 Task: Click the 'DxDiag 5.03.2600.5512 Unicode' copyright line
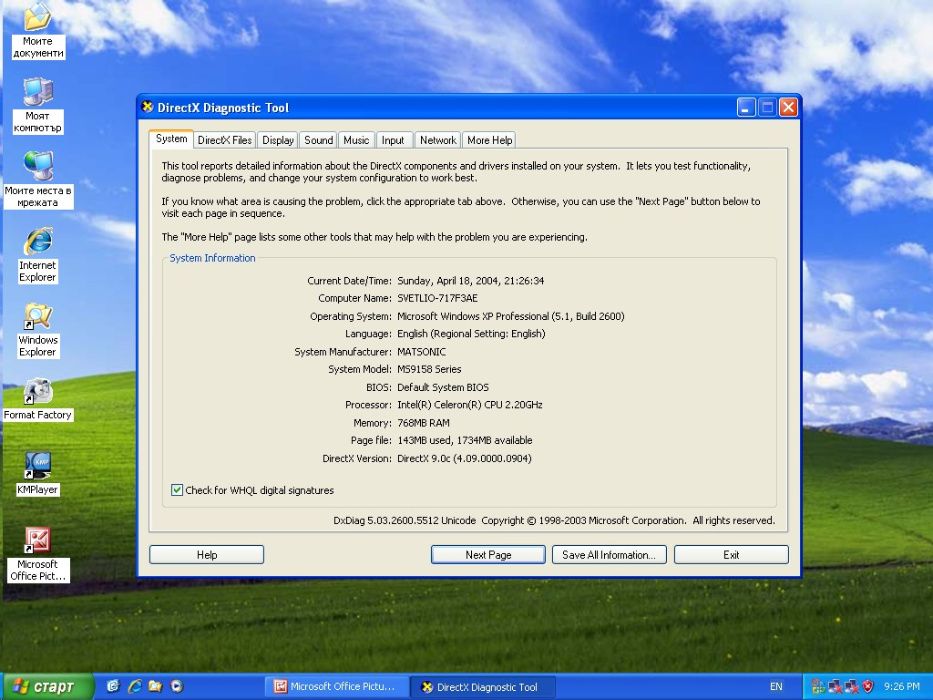[x=554, y=520]
